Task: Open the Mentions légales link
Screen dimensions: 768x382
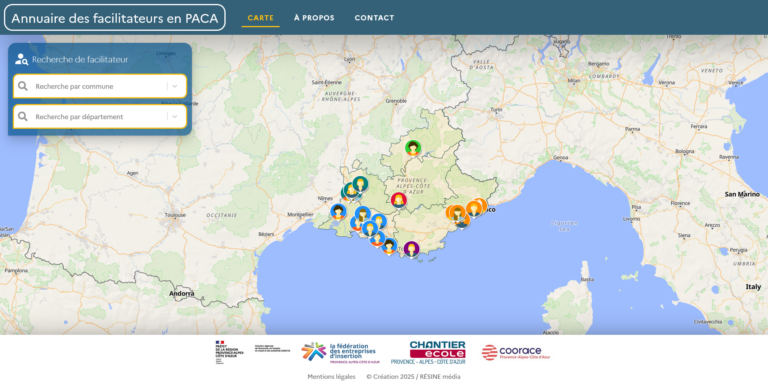Action: [x=332, y=377]
